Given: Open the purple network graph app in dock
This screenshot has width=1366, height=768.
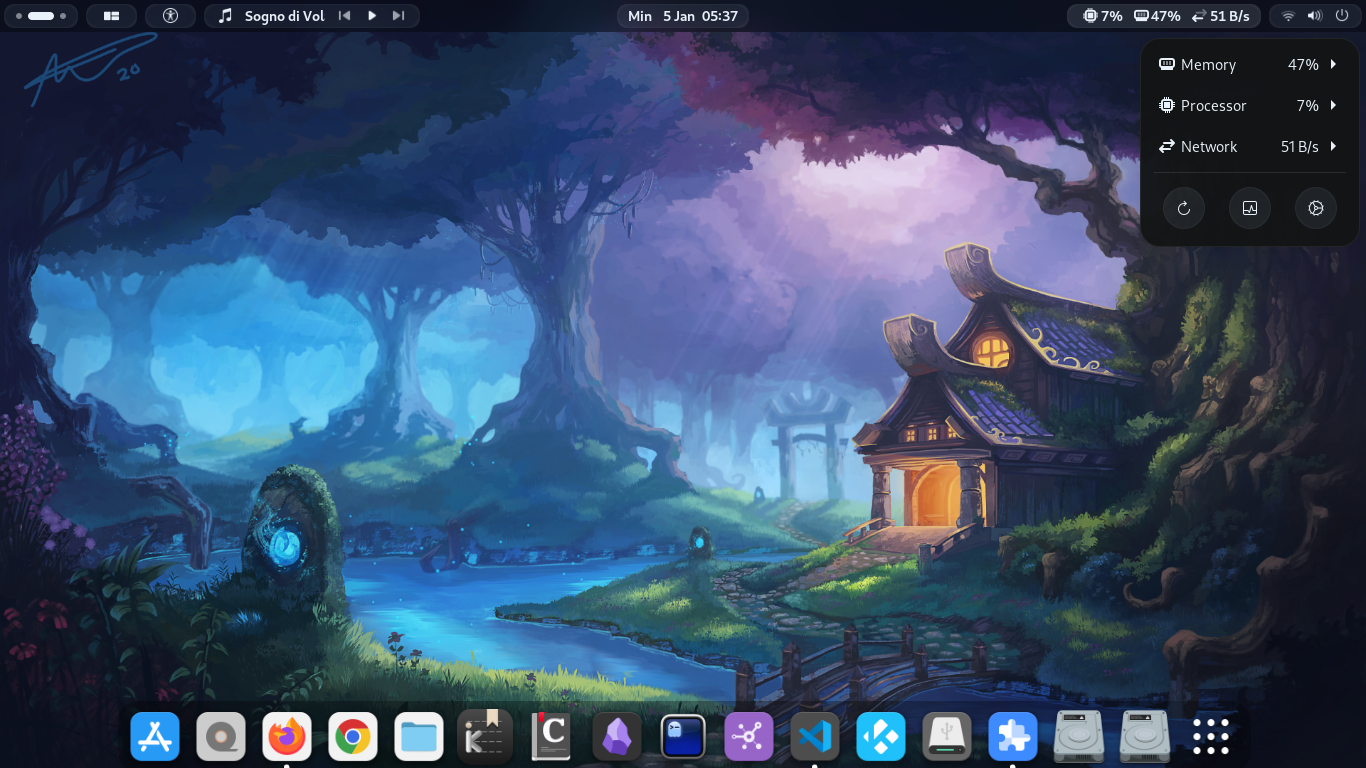Looking at the screenshot, I should tap(749, 737).
